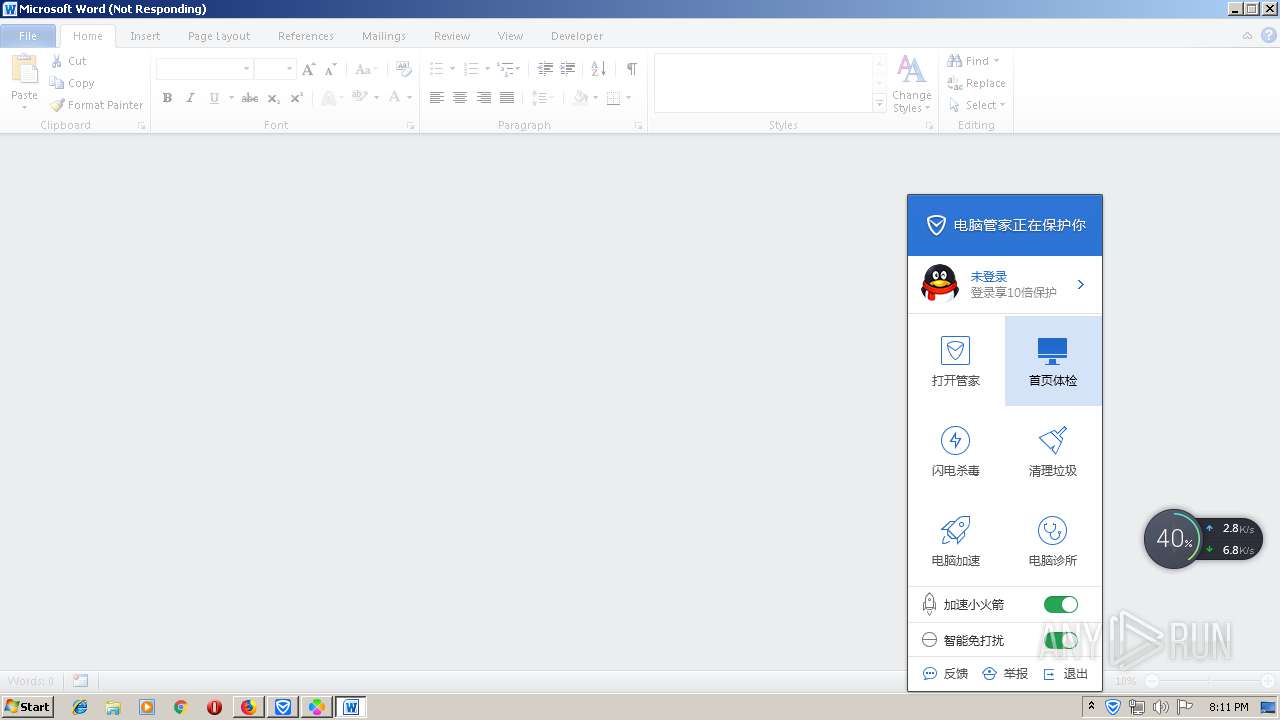Apply Superscript formatting
The width and height of the screenshot is (1280, 720).
pos(296,98)
